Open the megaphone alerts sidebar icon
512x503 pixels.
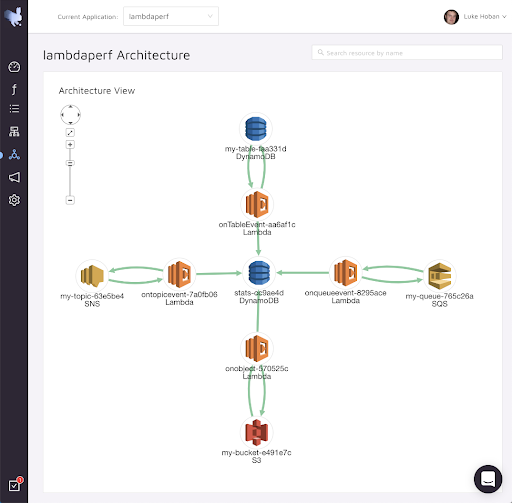(14, 177)
